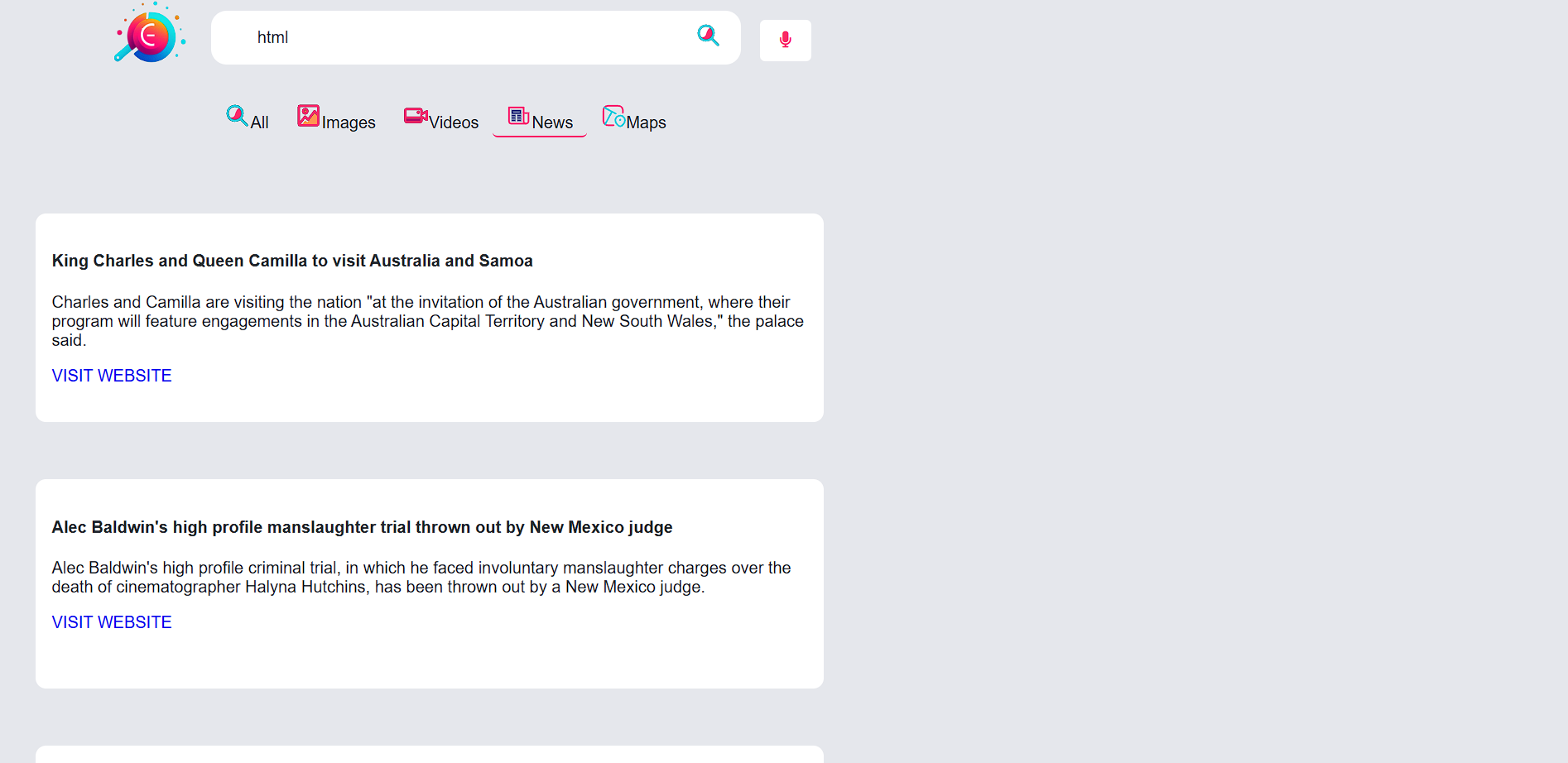Switch to the Videos tab label
The height and width of the screenshot is (763, 1568).
point(454,122)
